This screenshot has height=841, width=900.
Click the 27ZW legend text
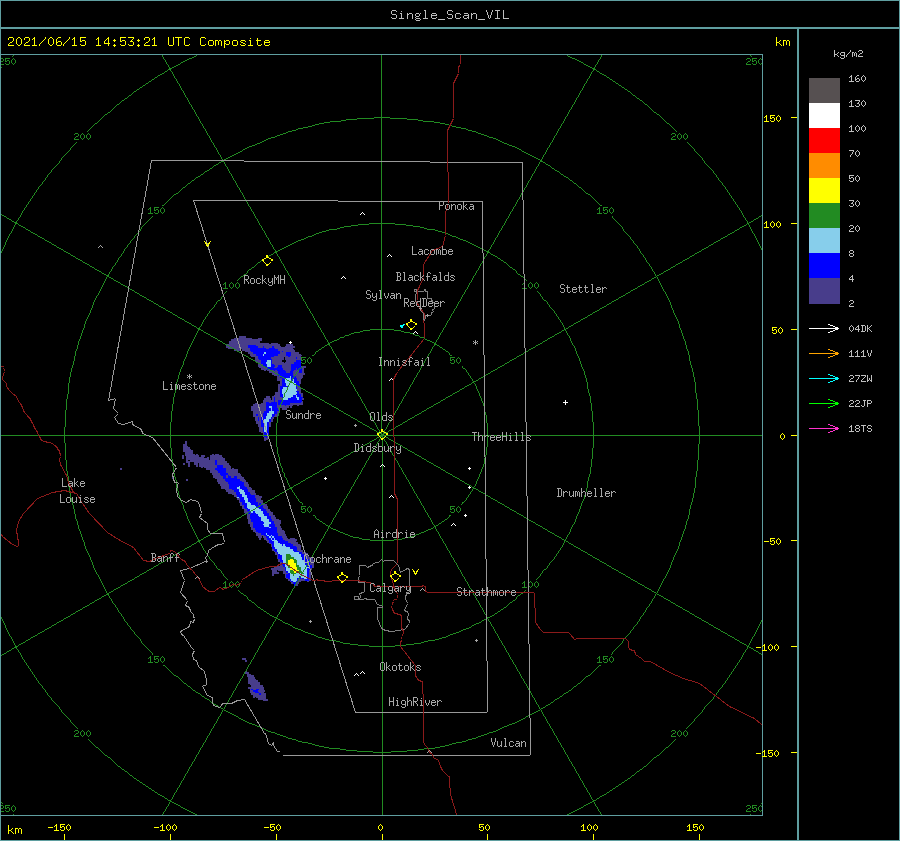pos(860,379)
